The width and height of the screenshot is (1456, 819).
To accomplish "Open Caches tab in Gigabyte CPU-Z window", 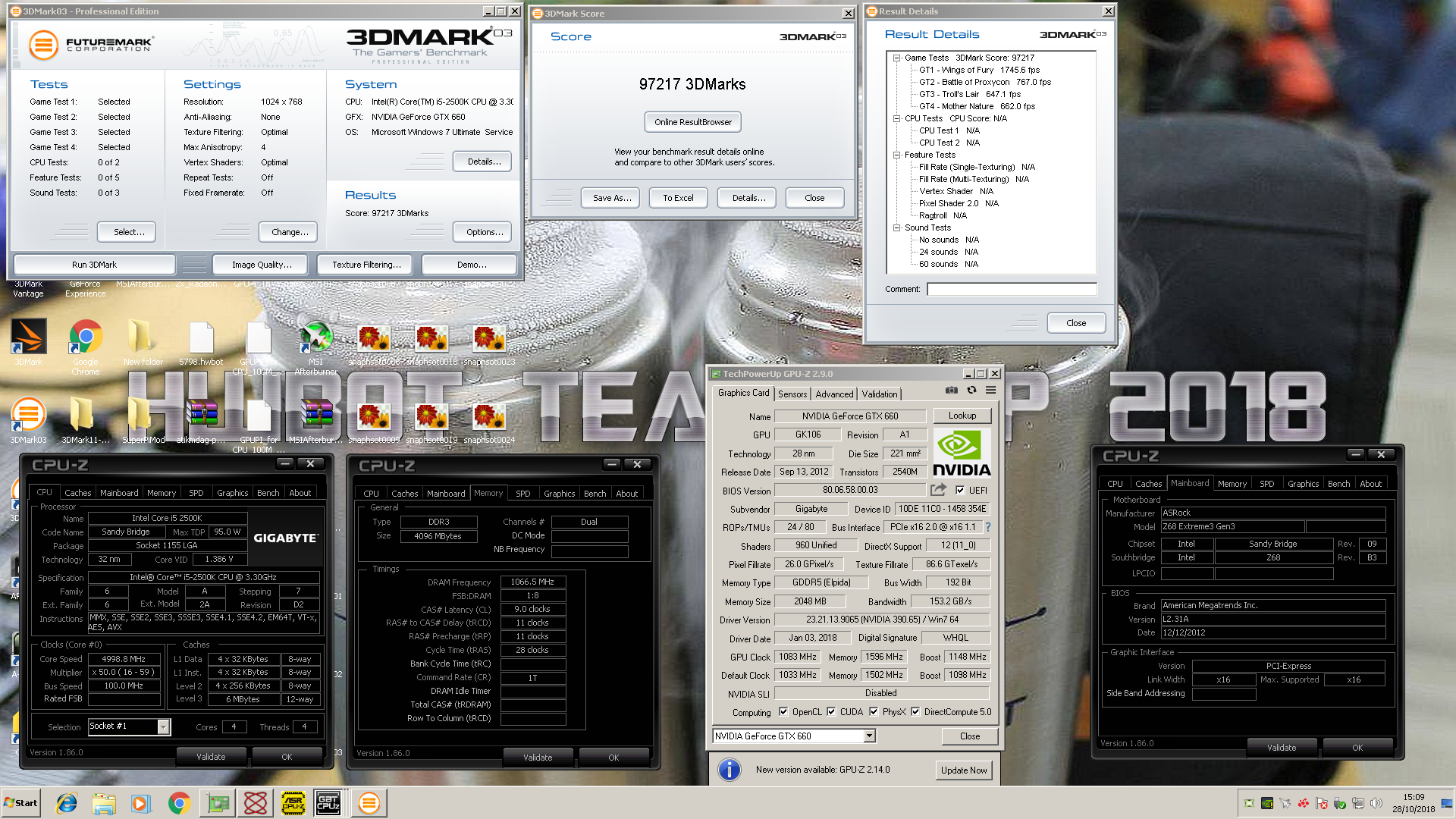I will pyautogui.click(x=77, y=492).
